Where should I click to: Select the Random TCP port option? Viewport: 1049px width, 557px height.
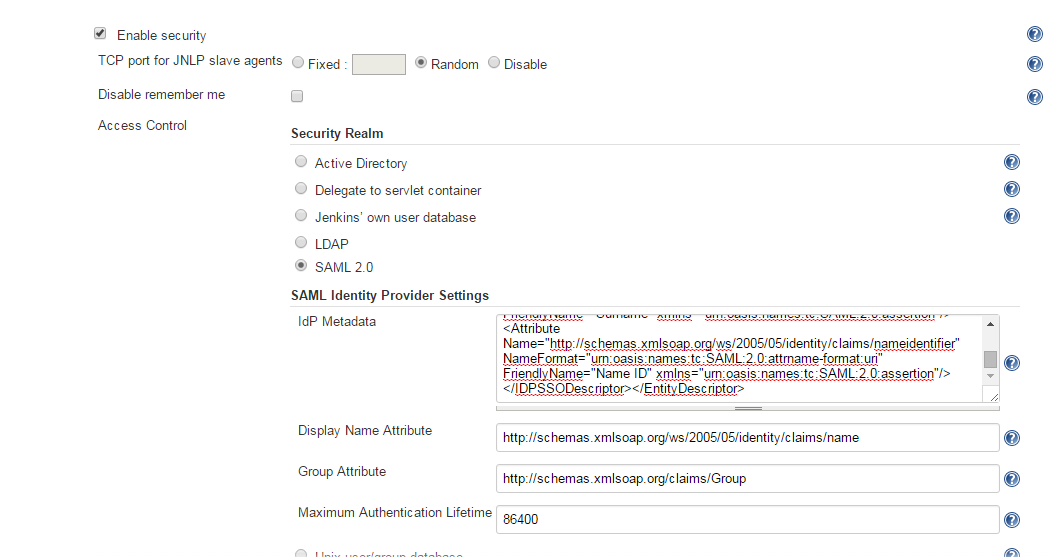(x=421, y=63)
